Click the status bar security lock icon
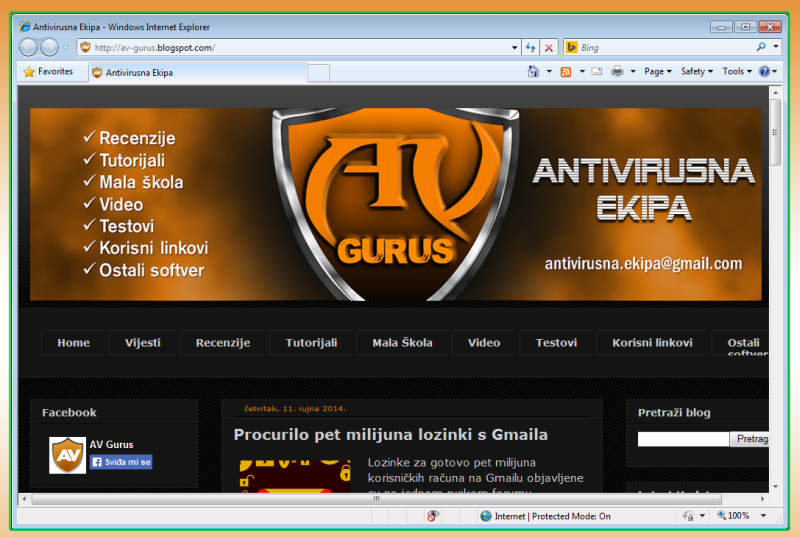The height and width of the screenshot is (537, 800). [688, 516]
